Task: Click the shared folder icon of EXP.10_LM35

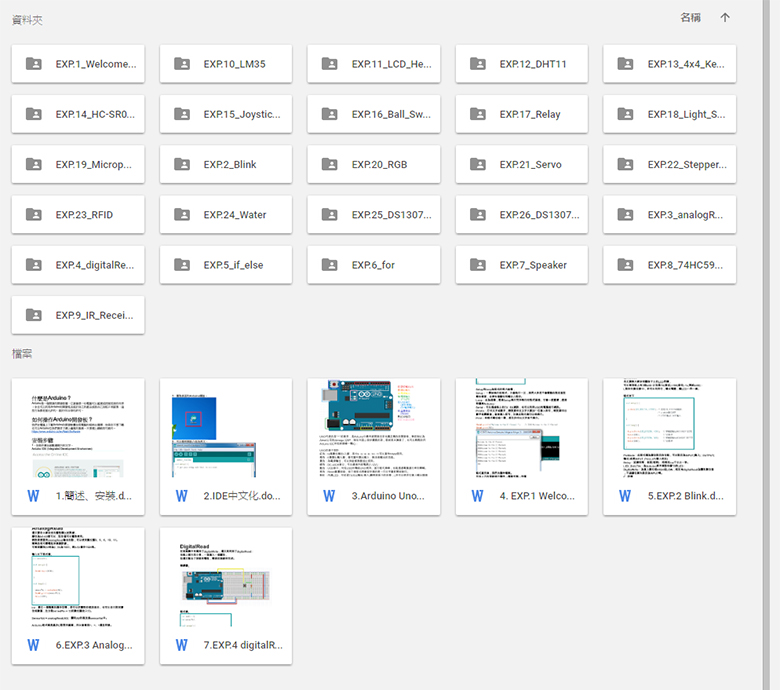Action: [182, 64]
